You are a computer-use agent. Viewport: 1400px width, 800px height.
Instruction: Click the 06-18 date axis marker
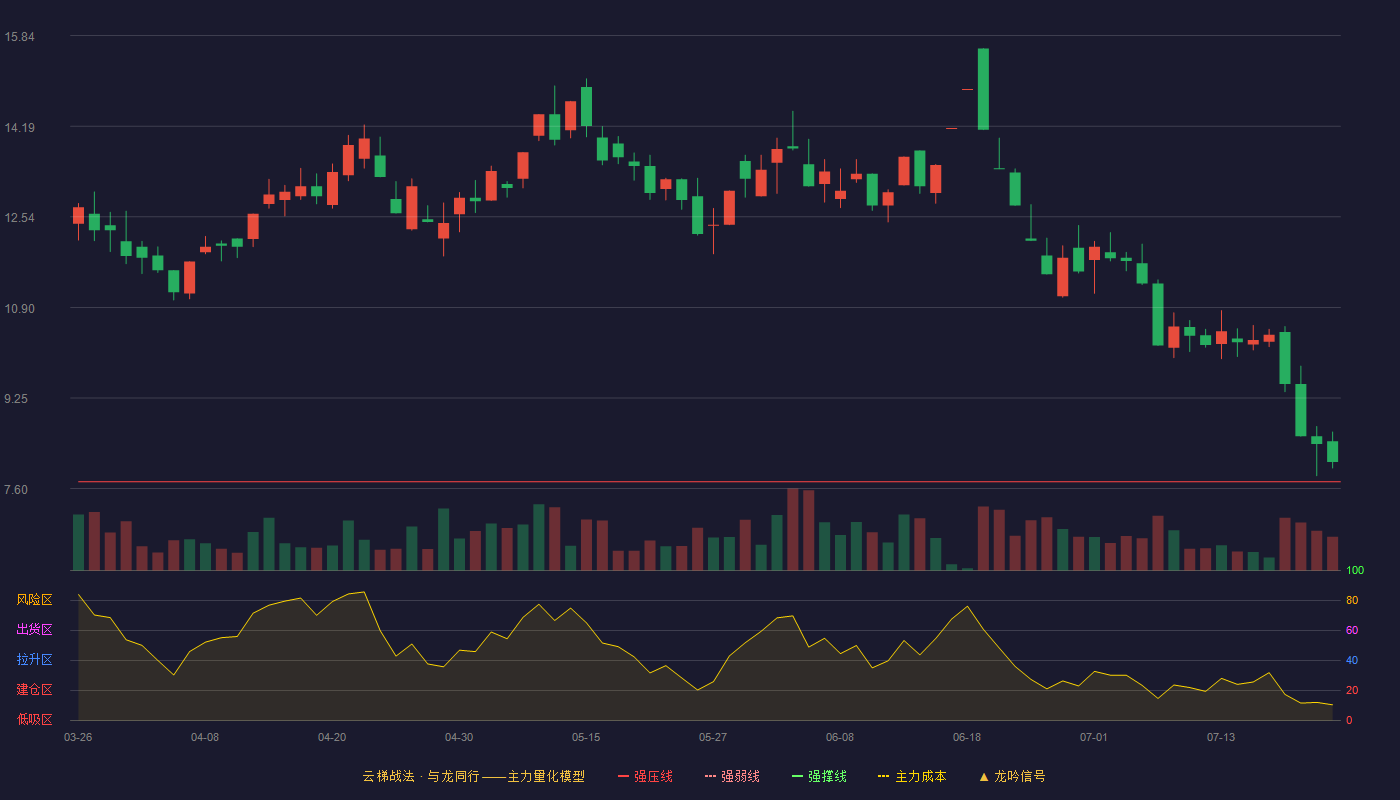click(x=967, y=737)
